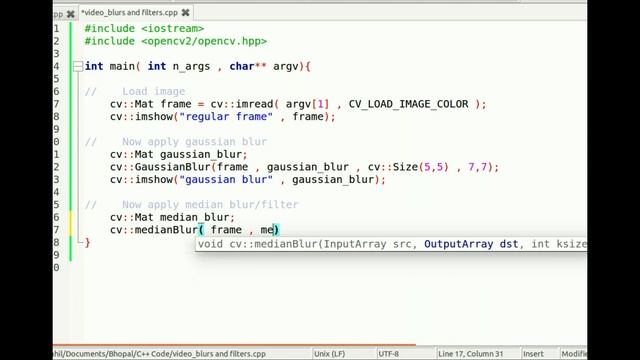640x360 pixels.
Task: Click "regular frame" string literal
Action: 226,117
